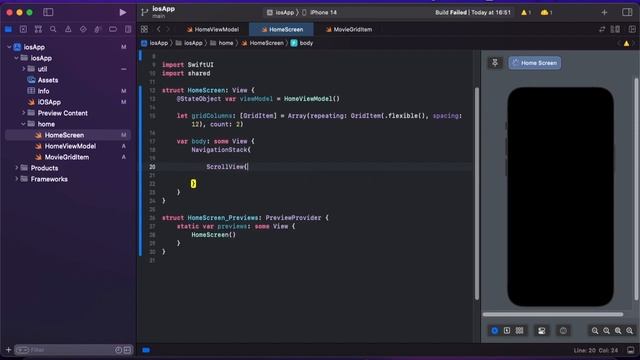The image size is (640, 360).
Task: Click the home folder in the jump bar
Action: pos(222,43)
